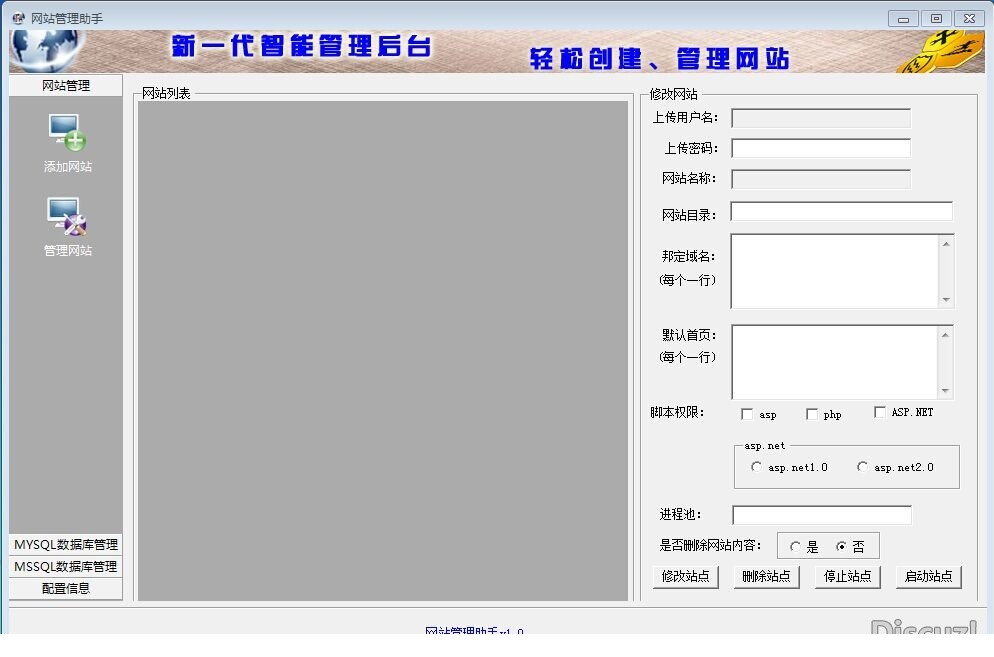994x657 pixels.
Task: Click the up arrow of 邦定域名 scrollbar
Action: pos(946,244)
